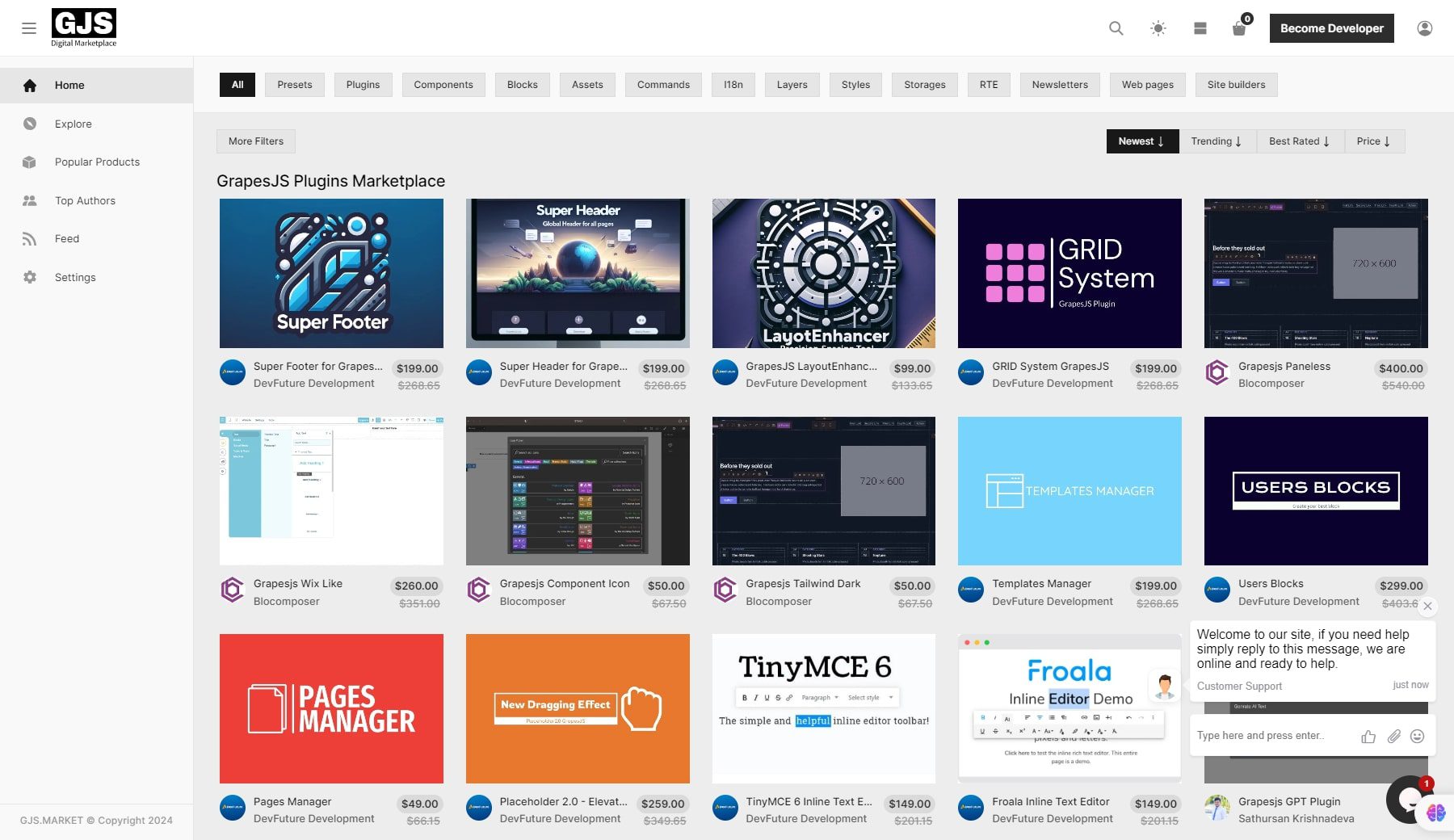Image resolution: width=1454 pixels, height=840 pixels.
Task: Dismiss the welcome chat popup
Action: point(1427,606)
